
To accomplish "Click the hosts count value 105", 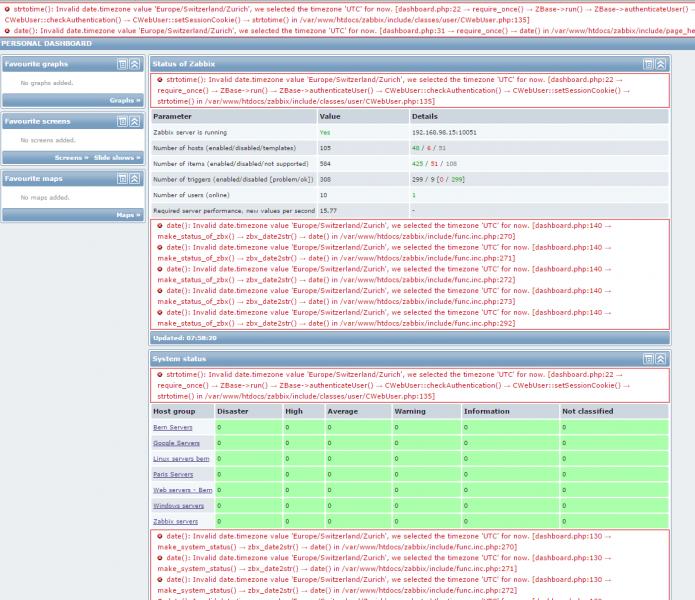I will (x=325, y=148).
